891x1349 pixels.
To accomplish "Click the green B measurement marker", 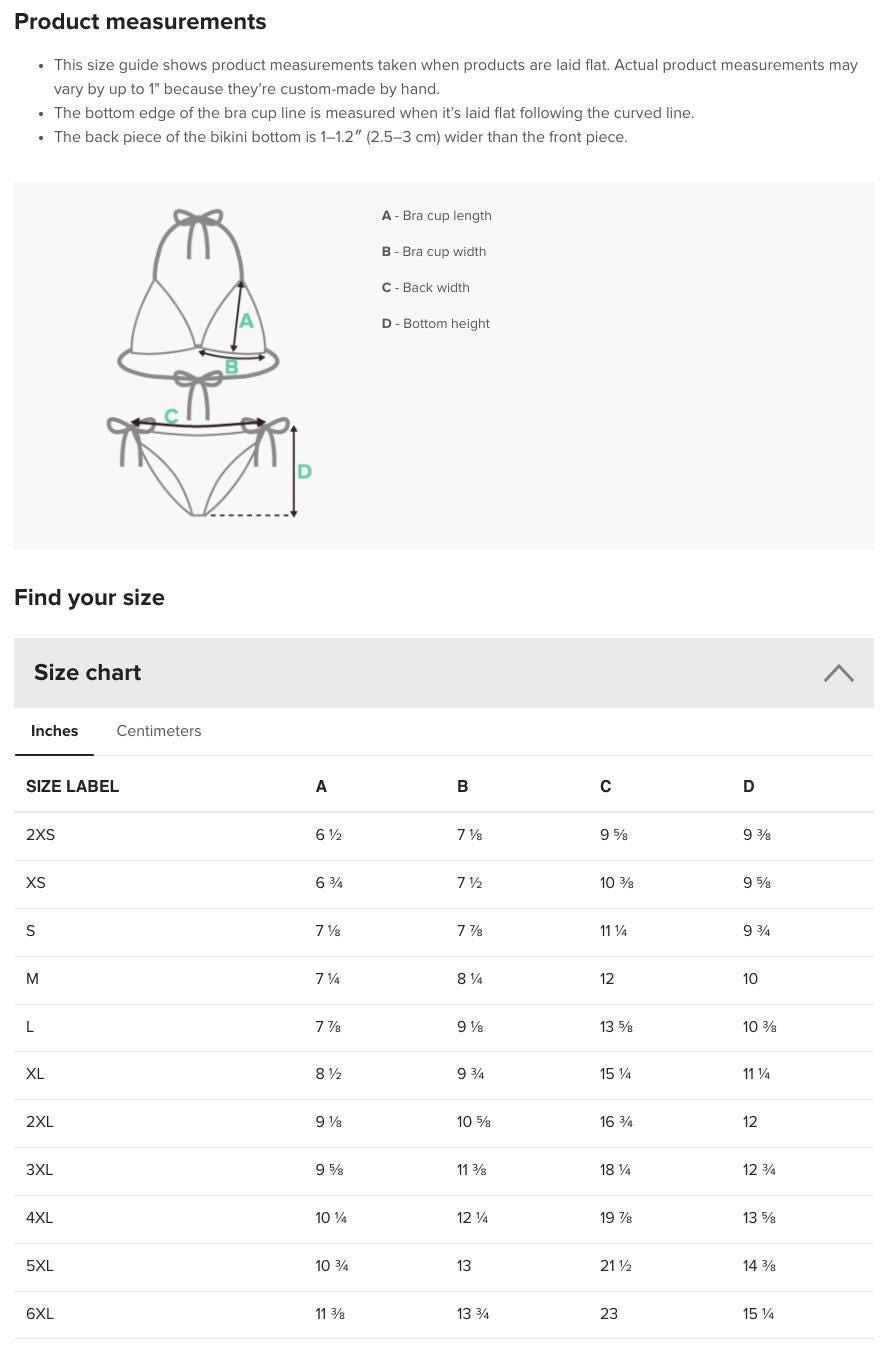I will (231, 367).
